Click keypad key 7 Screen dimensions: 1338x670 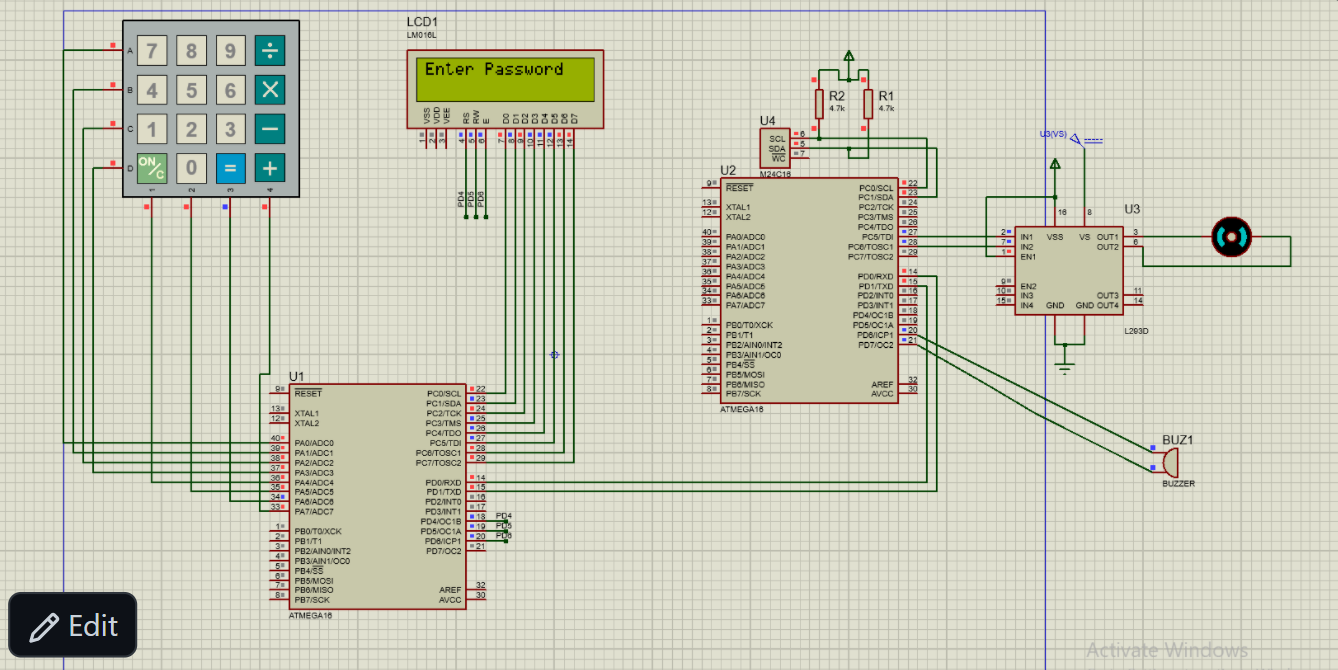[x=152, y=51]
